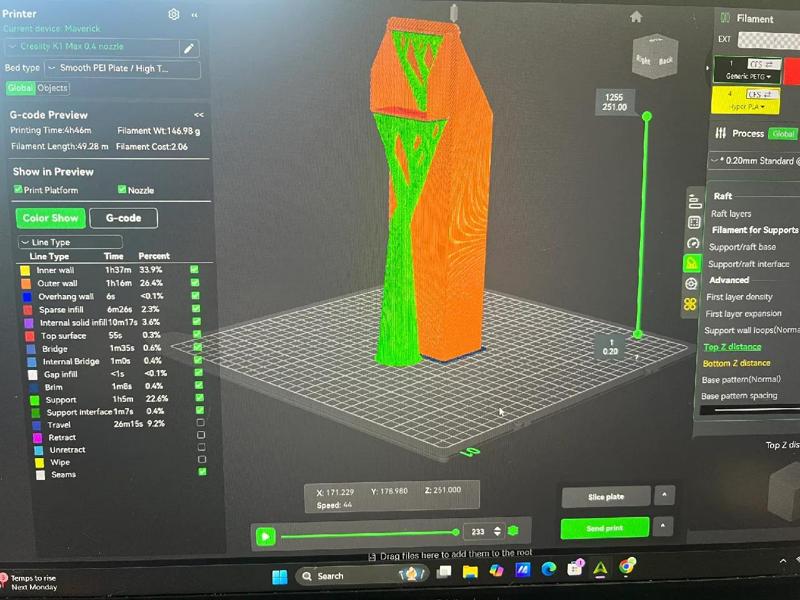
Task: Click the CFS sync icon on filament 1
Action: pos(764,64)
